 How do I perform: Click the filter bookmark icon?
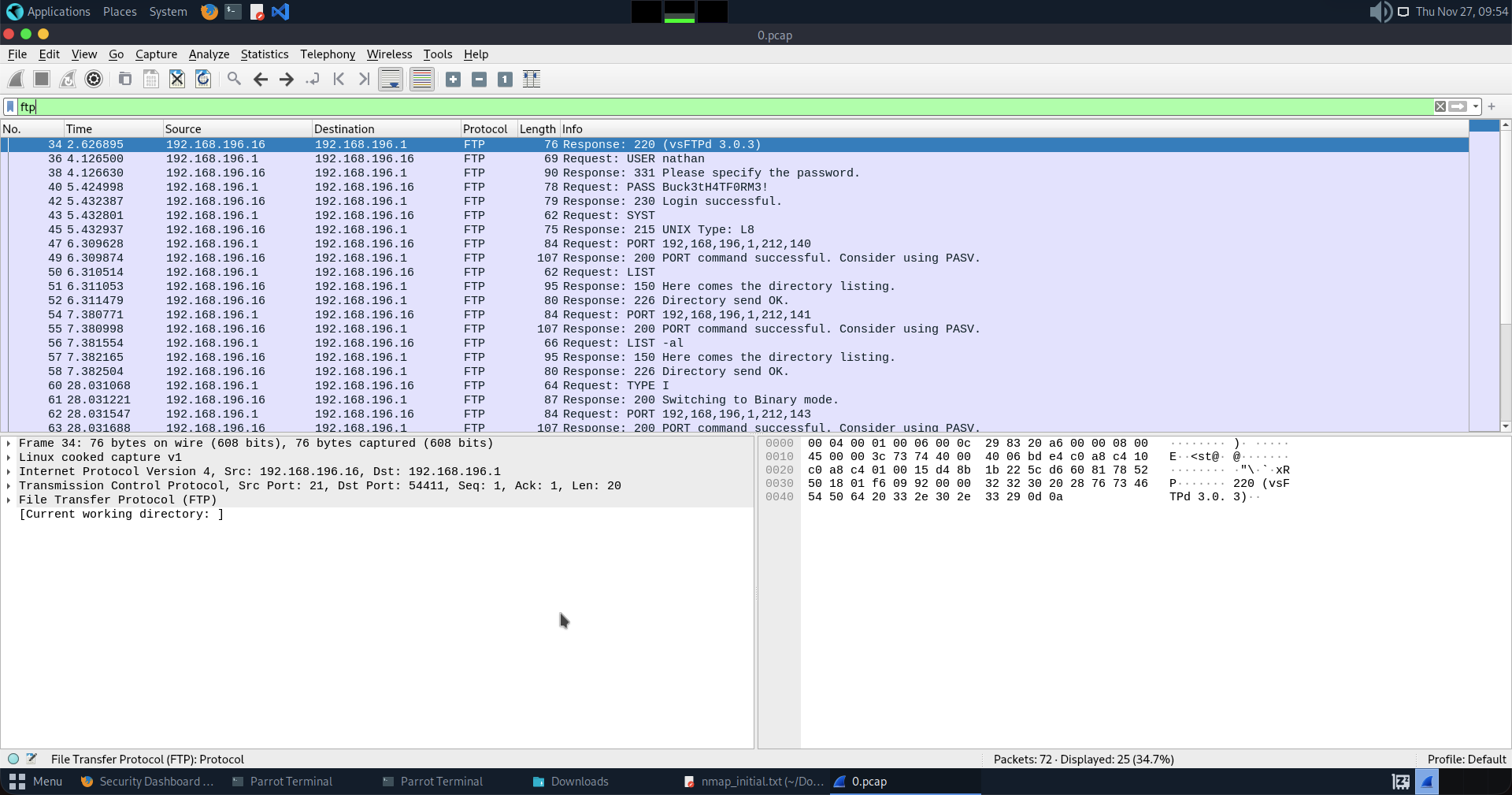coord(10,106)
